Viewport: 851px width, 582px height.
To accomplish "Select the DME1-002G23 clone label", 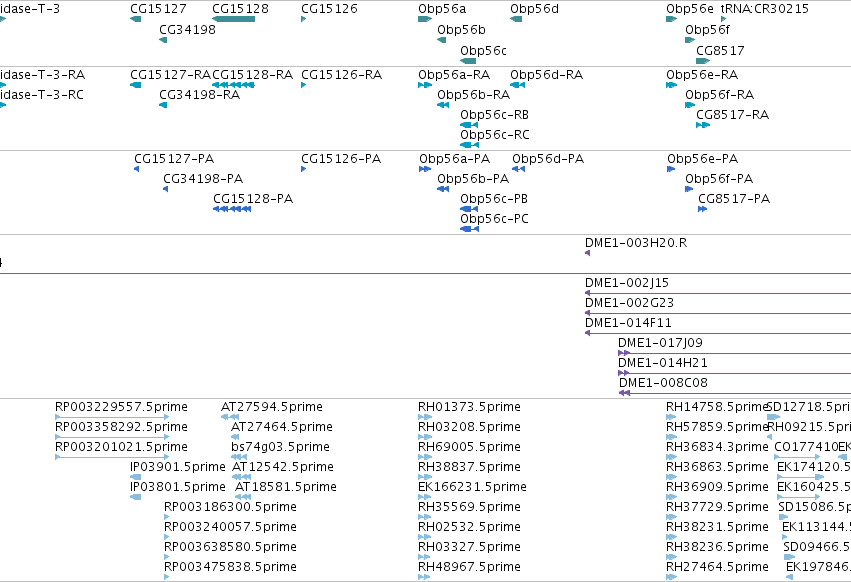I will tap(629, 303).
